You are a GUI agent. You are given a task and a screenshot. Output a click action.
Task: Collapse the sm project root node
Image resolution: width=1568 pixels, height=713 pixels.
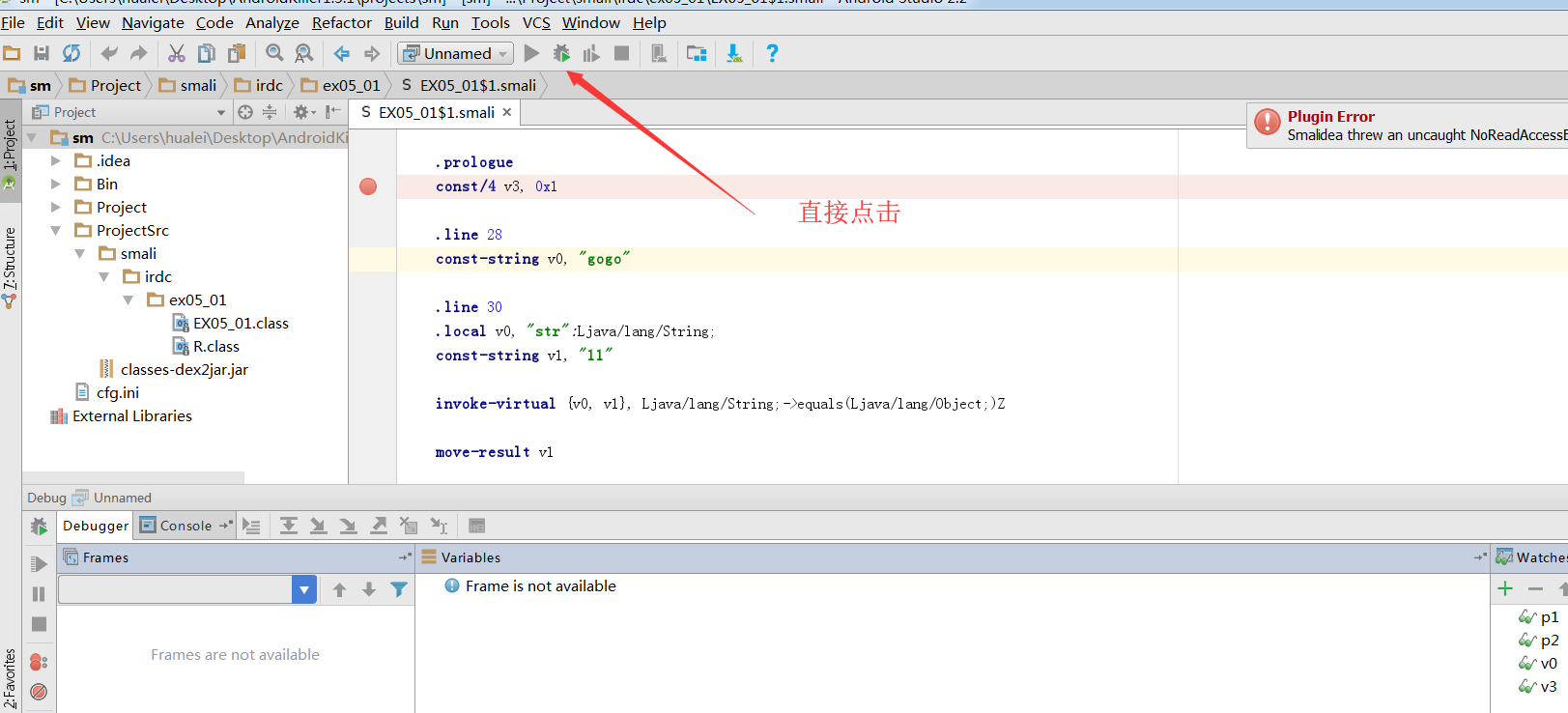click(32, 138)
